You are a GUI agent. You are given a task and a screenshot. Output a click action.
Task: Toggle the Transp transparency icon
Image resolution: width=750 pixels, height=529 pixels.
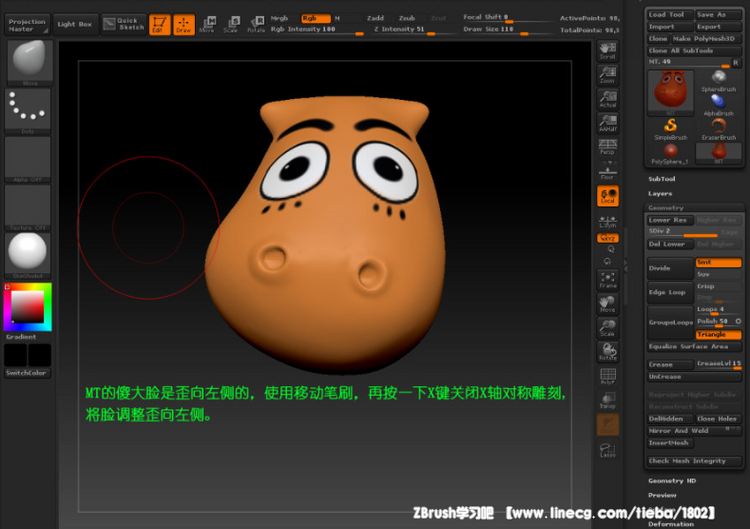pyautogui.click(x=607, y=400)
